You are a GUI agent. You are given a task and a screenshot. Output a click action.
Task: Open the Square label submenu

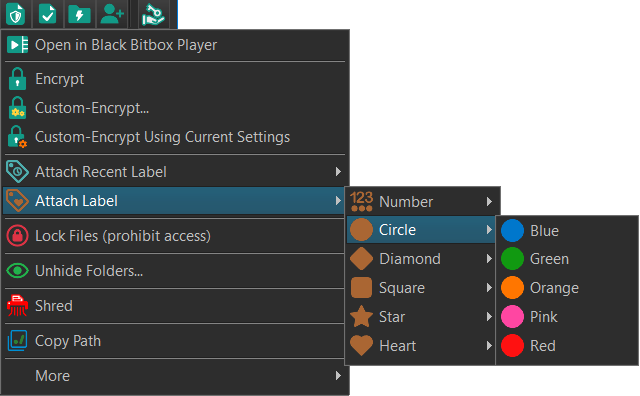[x=421, y=287]
